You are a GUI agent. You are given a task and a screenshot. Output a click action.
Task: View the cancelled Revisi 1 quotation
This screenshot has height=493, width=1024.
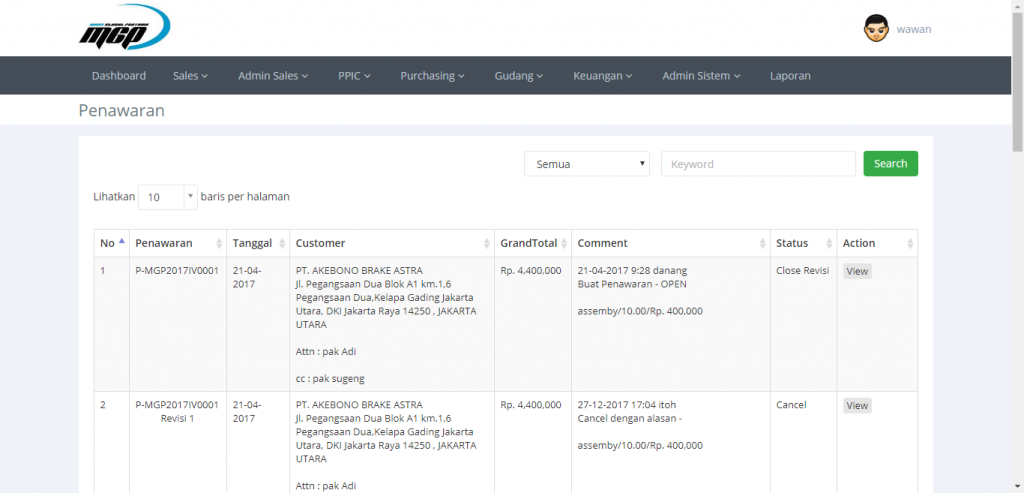pos(857,406)
